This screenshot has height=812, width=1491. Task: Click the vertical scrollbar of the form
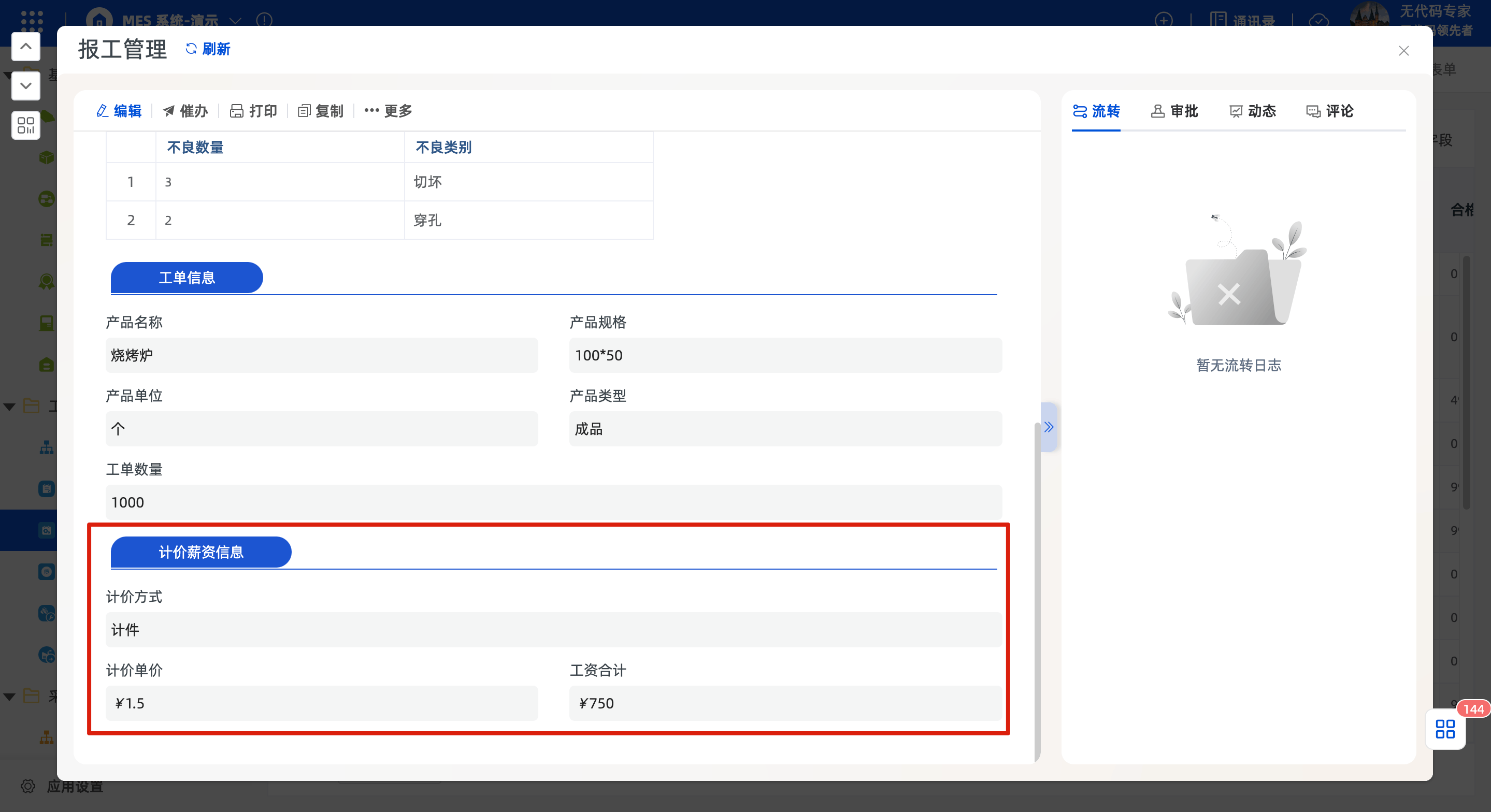click(x=1037, y=590)
